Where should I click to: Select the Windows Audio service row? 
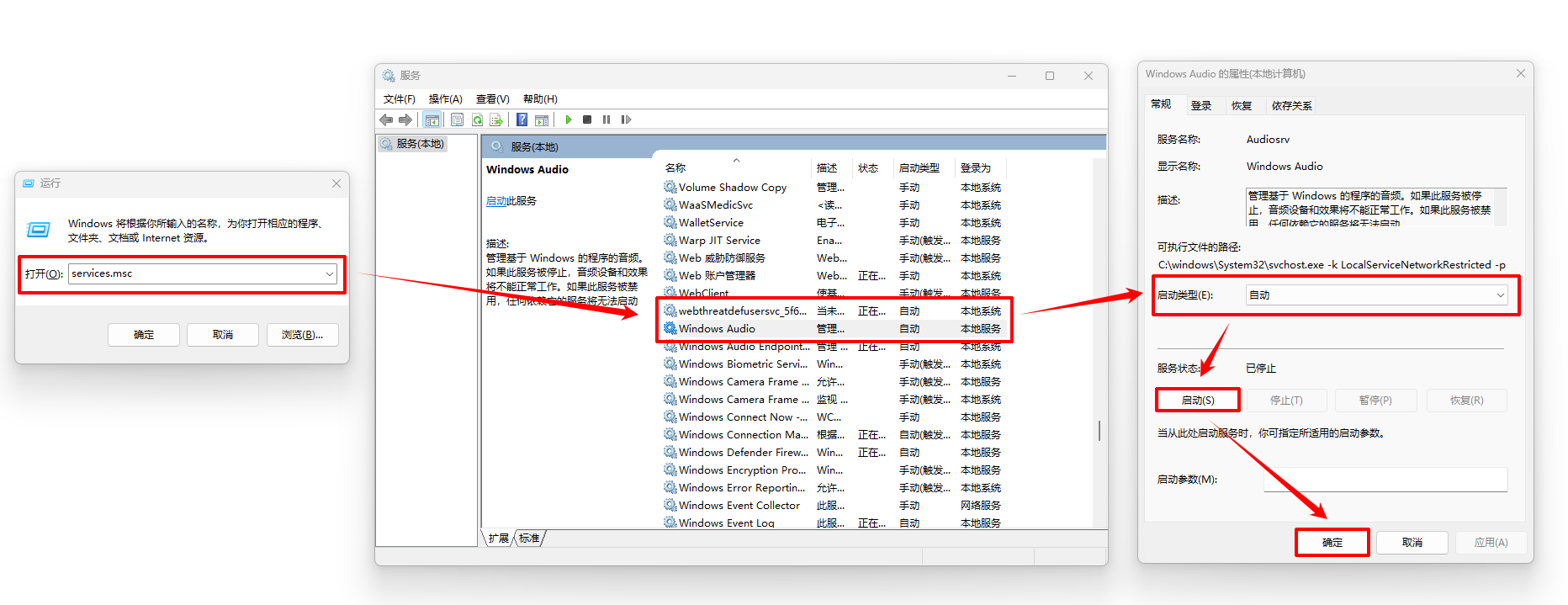[x=833, y=328]
